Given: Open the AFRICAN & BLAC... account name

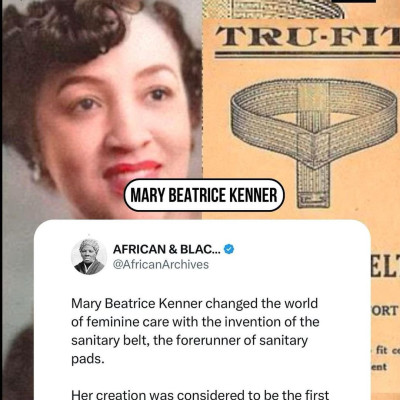Looking at the screenshot, I should 167,249.
